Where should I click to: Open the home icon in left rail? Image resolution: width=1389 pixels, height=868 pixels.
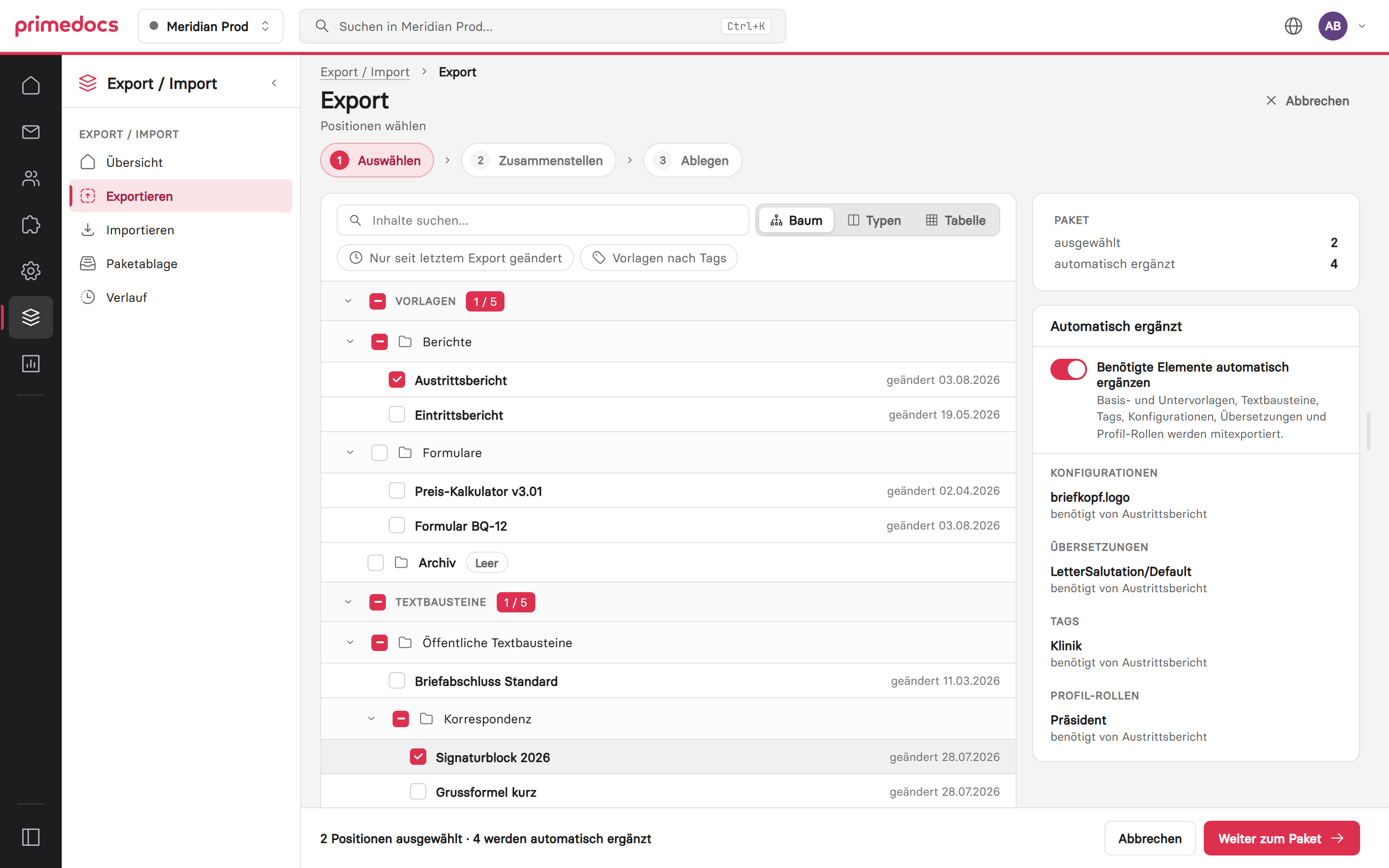pos(30,85)
